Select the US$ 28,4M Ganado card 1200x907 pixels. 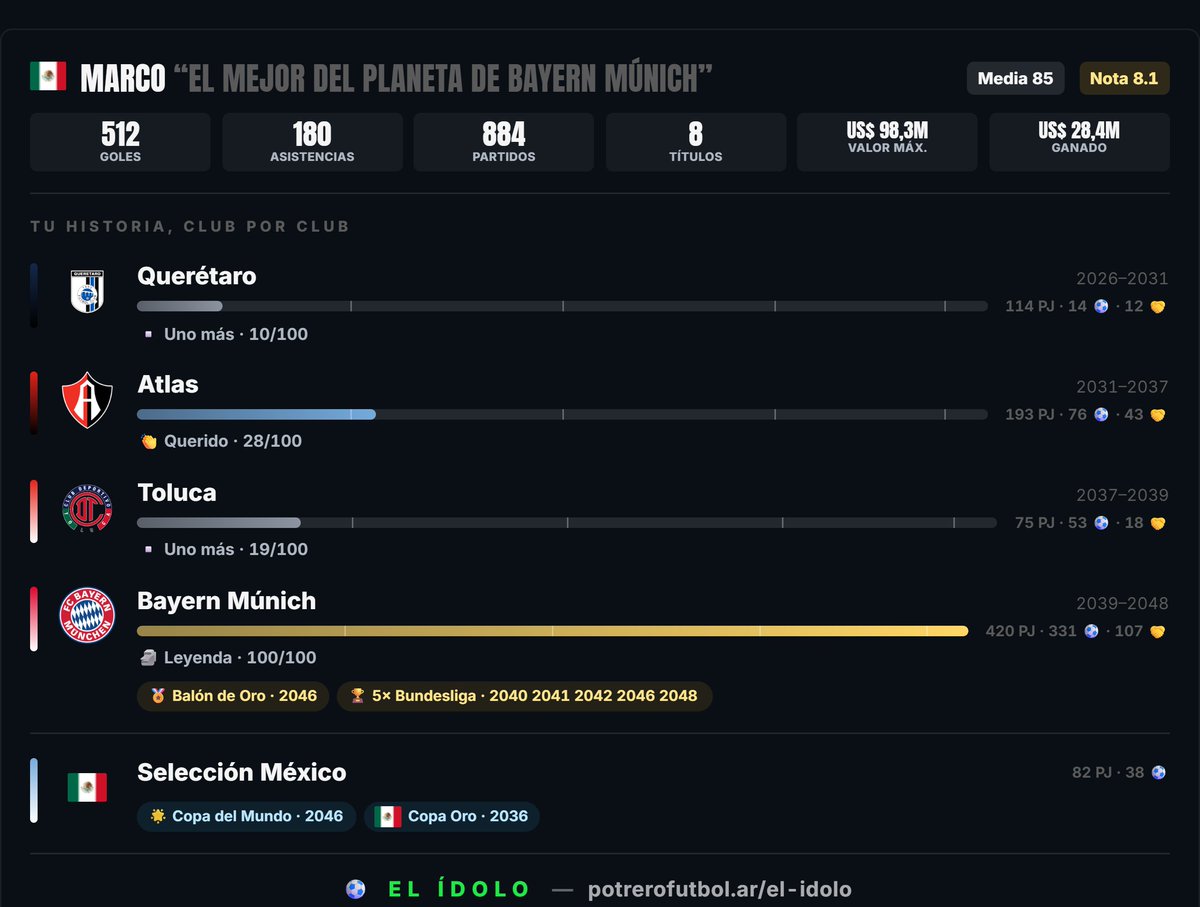[x=1079, y=142]
